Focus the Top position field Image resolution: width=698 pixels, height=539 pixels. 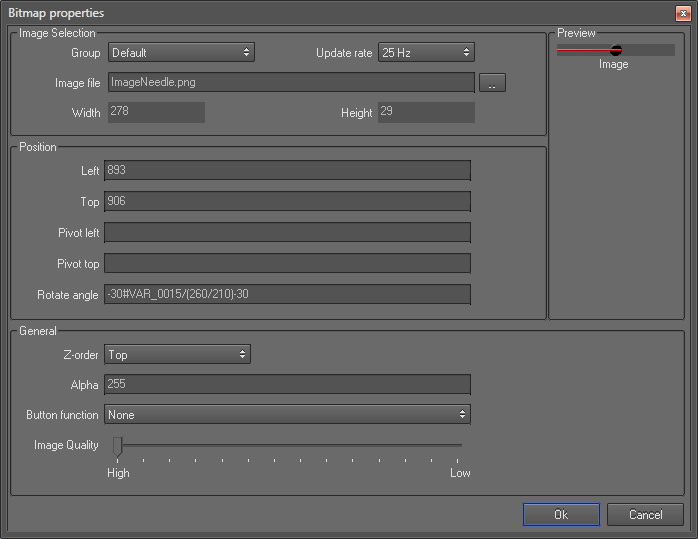(287, 202)
